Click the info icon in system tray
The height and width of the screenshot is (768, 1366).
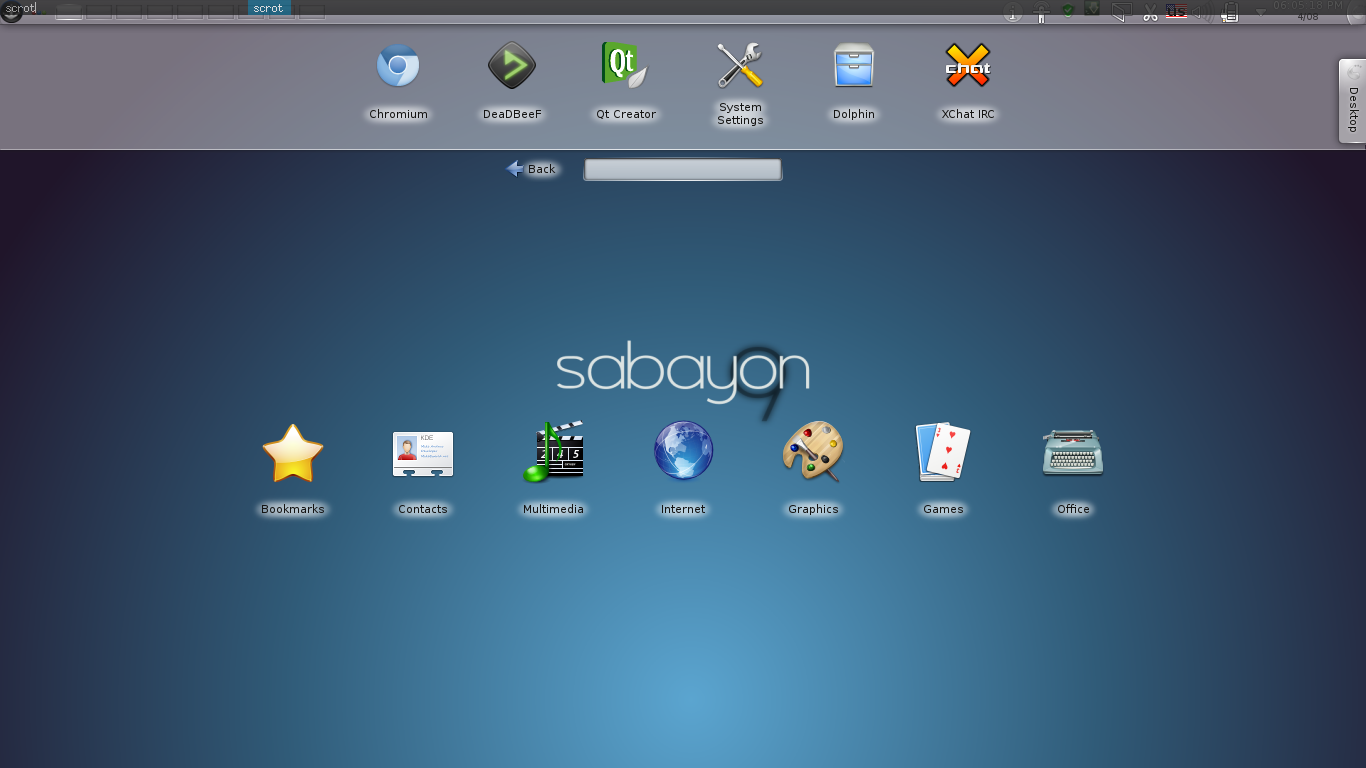(x=1013, y=12)
